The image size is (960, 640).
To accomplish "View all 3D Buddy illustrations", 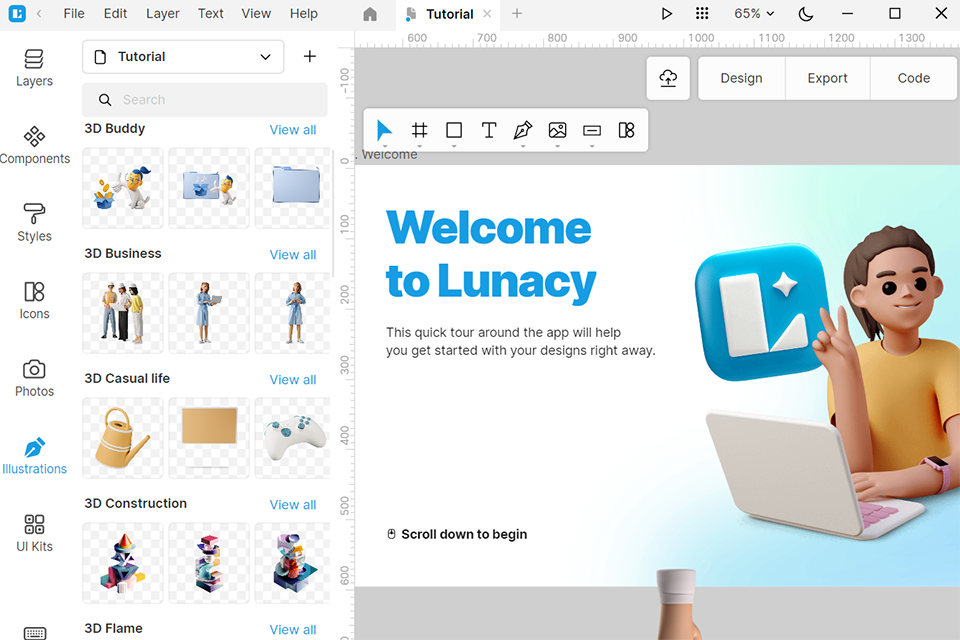I will 293,130.
